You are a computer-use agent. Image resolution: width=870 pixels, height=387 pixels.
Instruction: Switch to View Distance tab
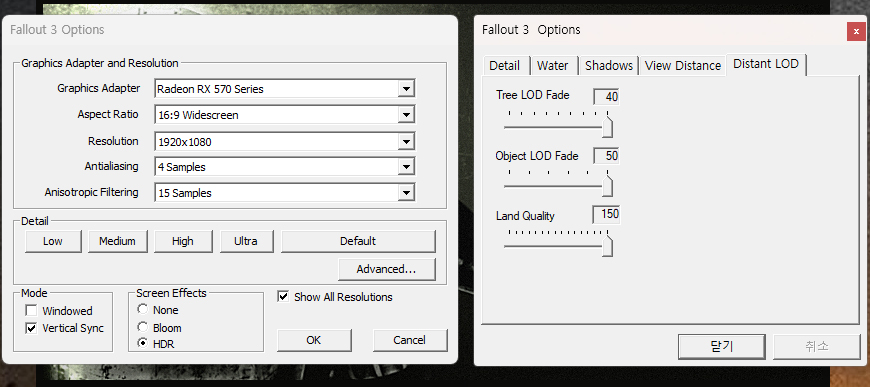[x=682, y=66]
